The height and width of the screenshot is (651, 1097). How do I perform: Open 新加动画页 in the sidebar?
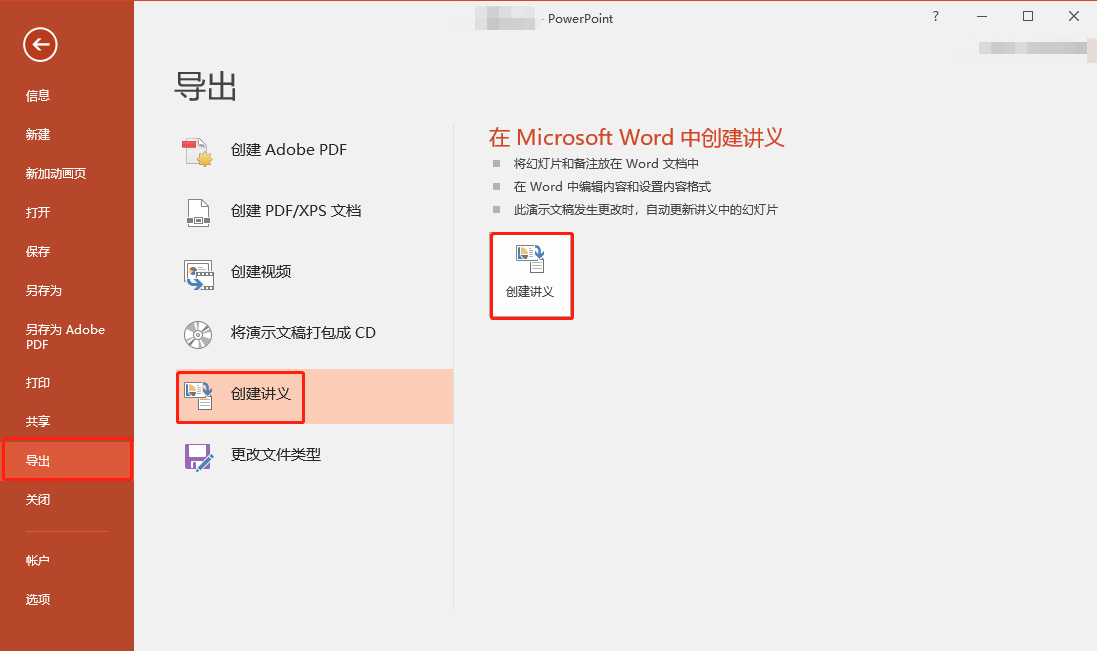pyautogui.click(x=56, y=173)
